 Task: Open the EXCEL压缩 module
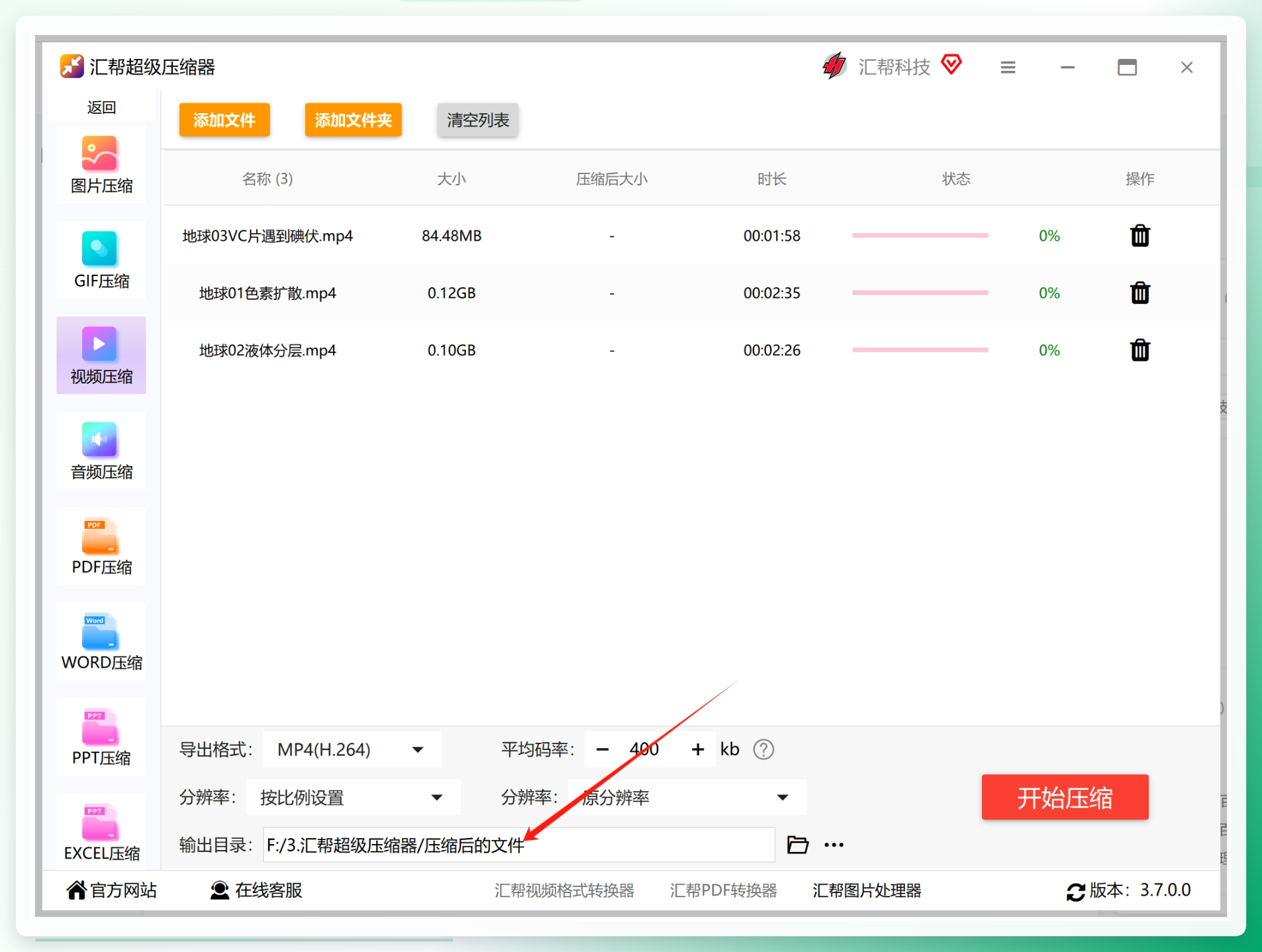tap(101, 832)
